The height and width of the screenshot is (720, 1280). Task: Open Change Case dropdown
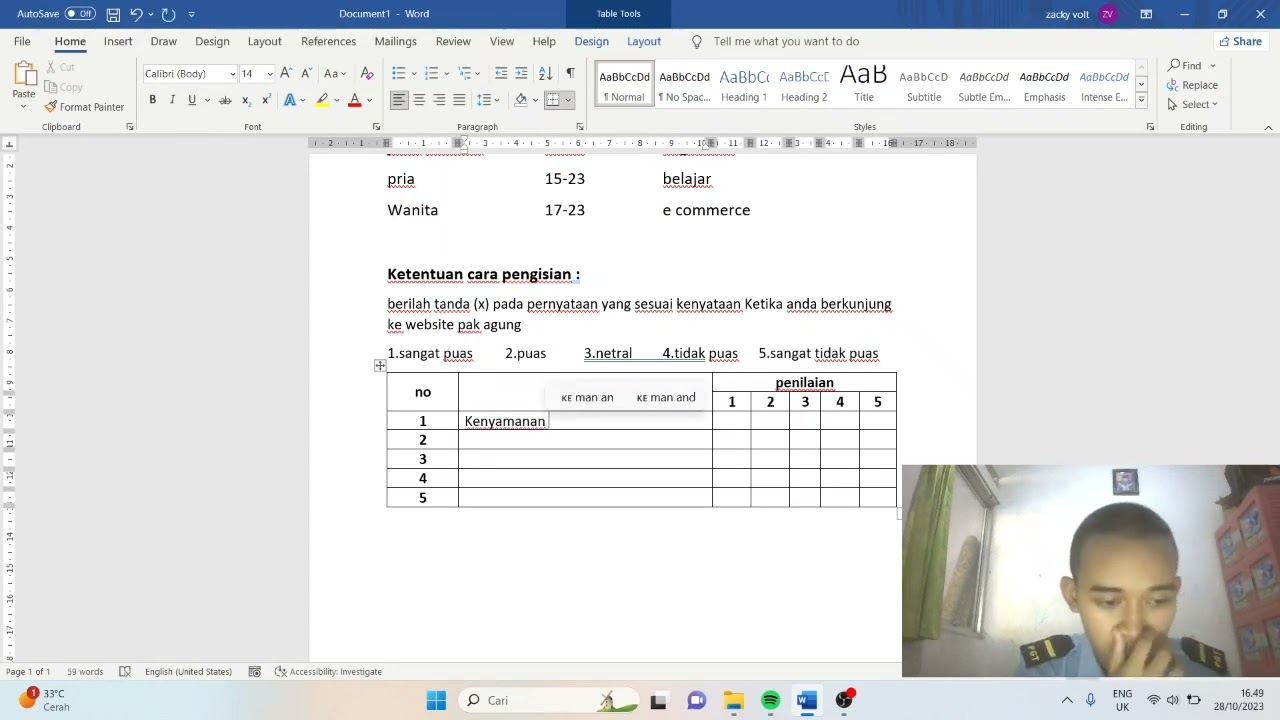[335, 73]
